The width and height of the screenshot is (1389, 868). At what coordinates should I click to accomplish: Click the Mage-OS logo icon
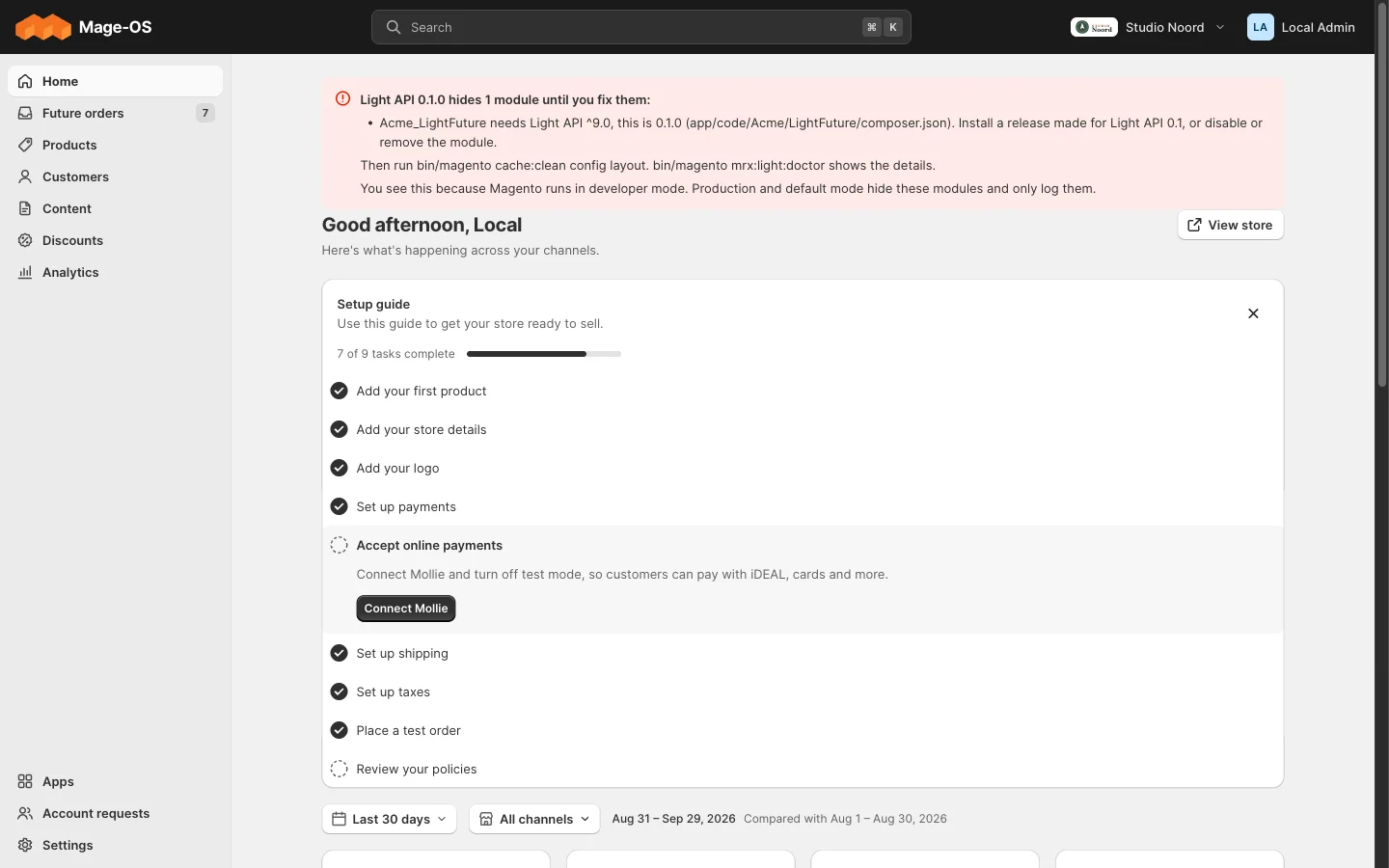pyautogui.click(x=43, y=27)
